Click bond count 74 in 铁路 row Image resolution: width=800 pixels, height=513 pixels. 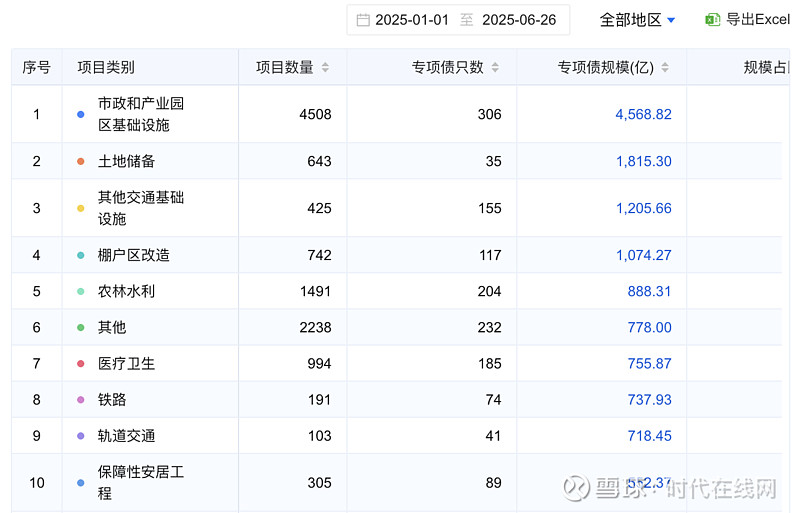[493, 400]
